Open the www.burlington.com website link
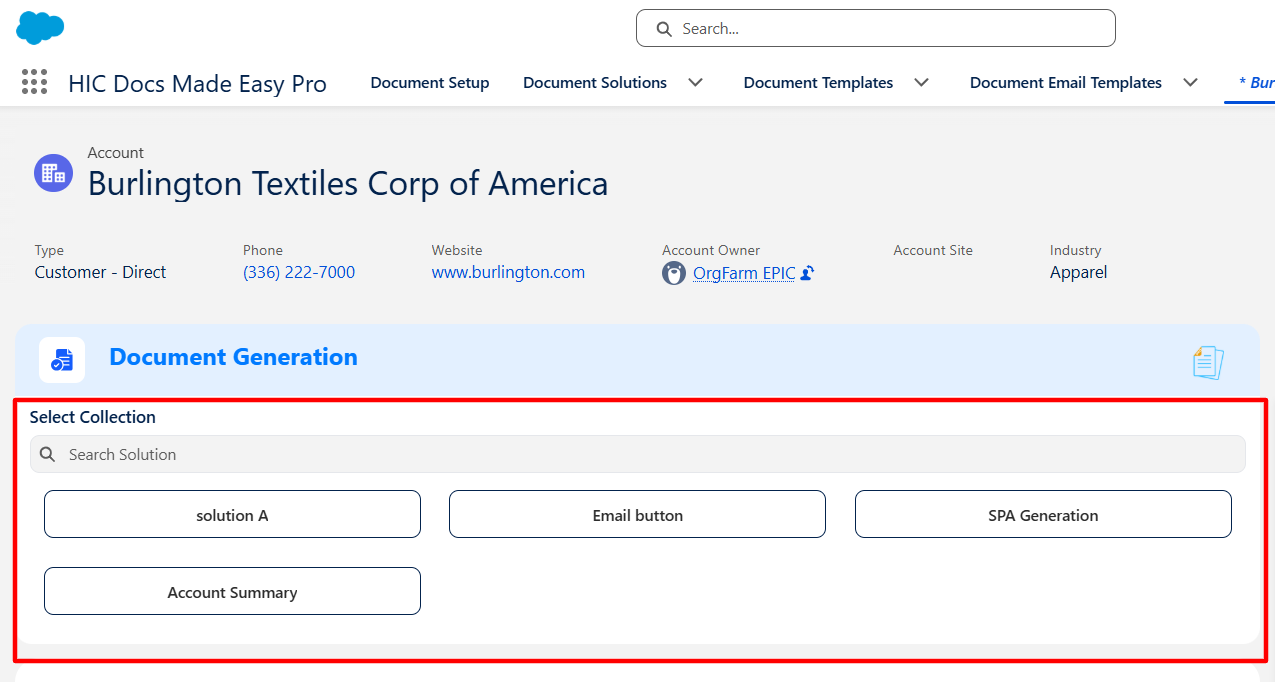This screenshot has height=682, width=1275. click(508, 272)
